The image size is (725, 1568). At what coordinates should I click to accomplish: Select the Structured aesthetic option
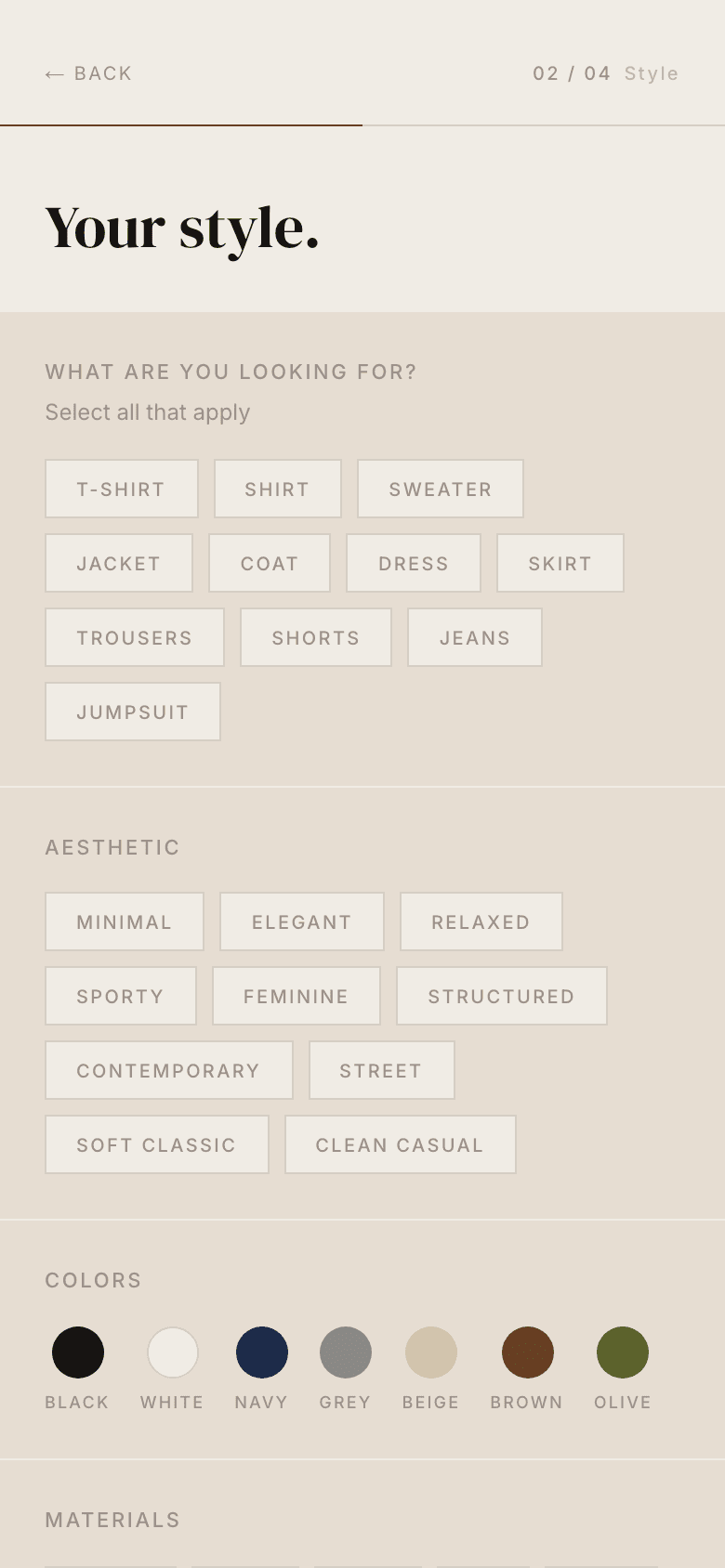(502, 996)
